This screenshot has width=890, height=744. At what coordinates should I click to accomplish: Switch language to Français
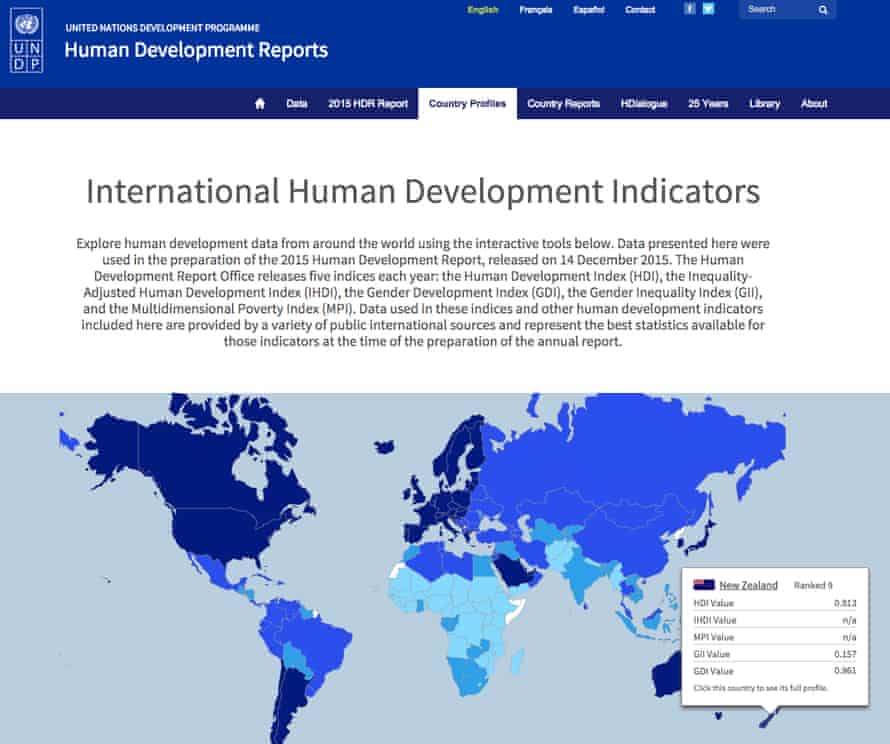(537, 9)
